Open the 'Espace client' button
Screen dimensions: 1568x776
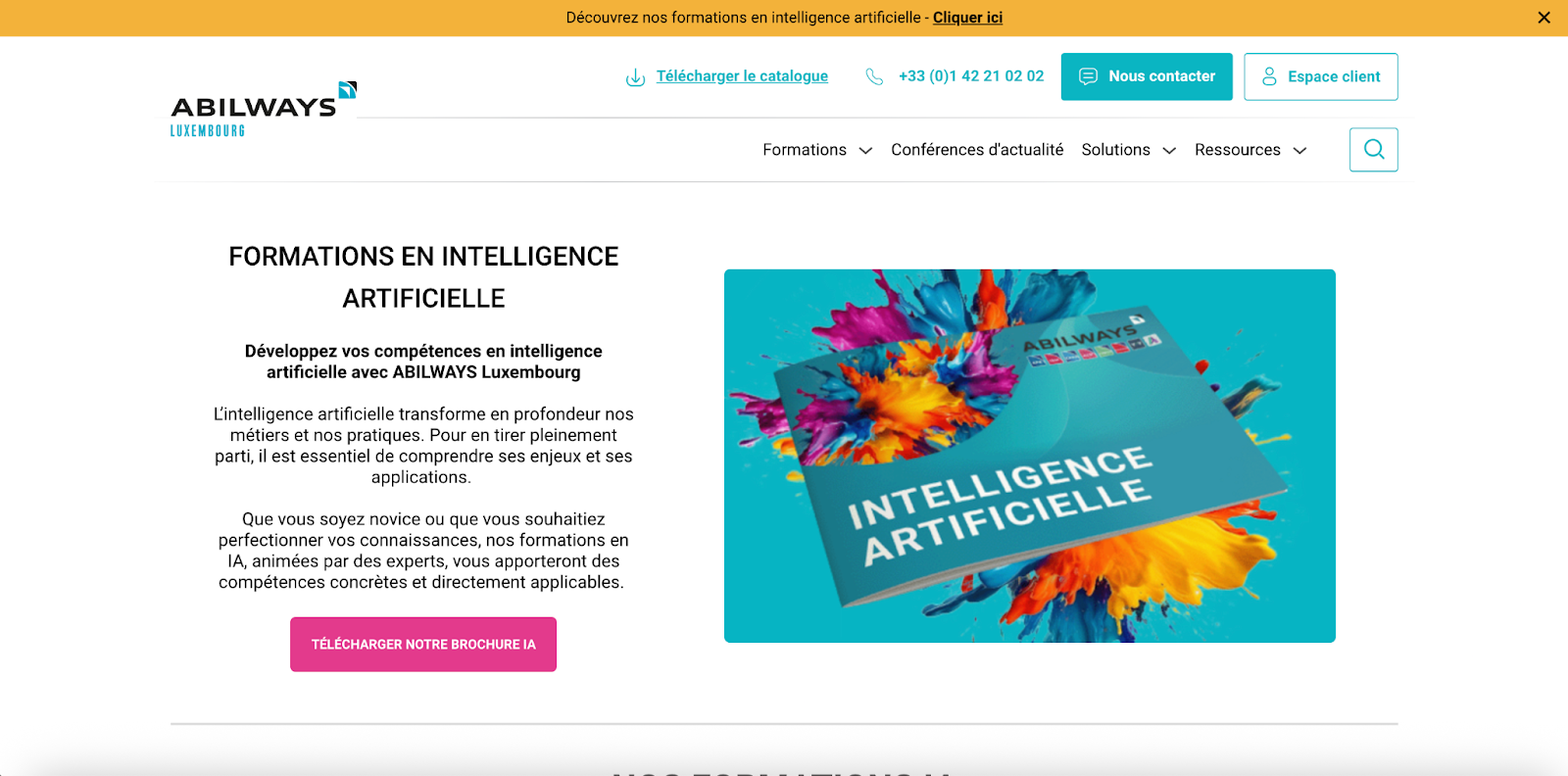pyautogui.click(x=1321, y=76)
